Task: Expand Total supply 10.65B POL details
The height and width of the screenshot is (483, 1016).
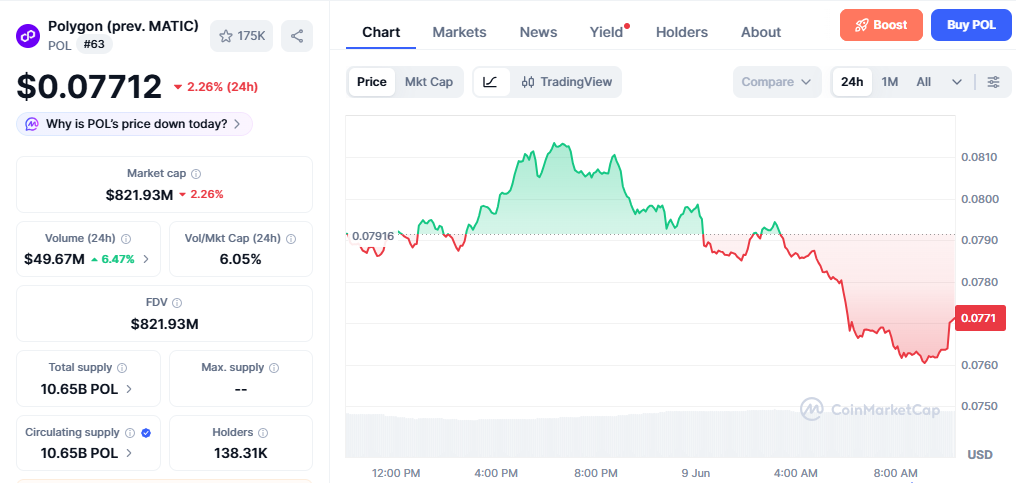Action: click(129, 389)
